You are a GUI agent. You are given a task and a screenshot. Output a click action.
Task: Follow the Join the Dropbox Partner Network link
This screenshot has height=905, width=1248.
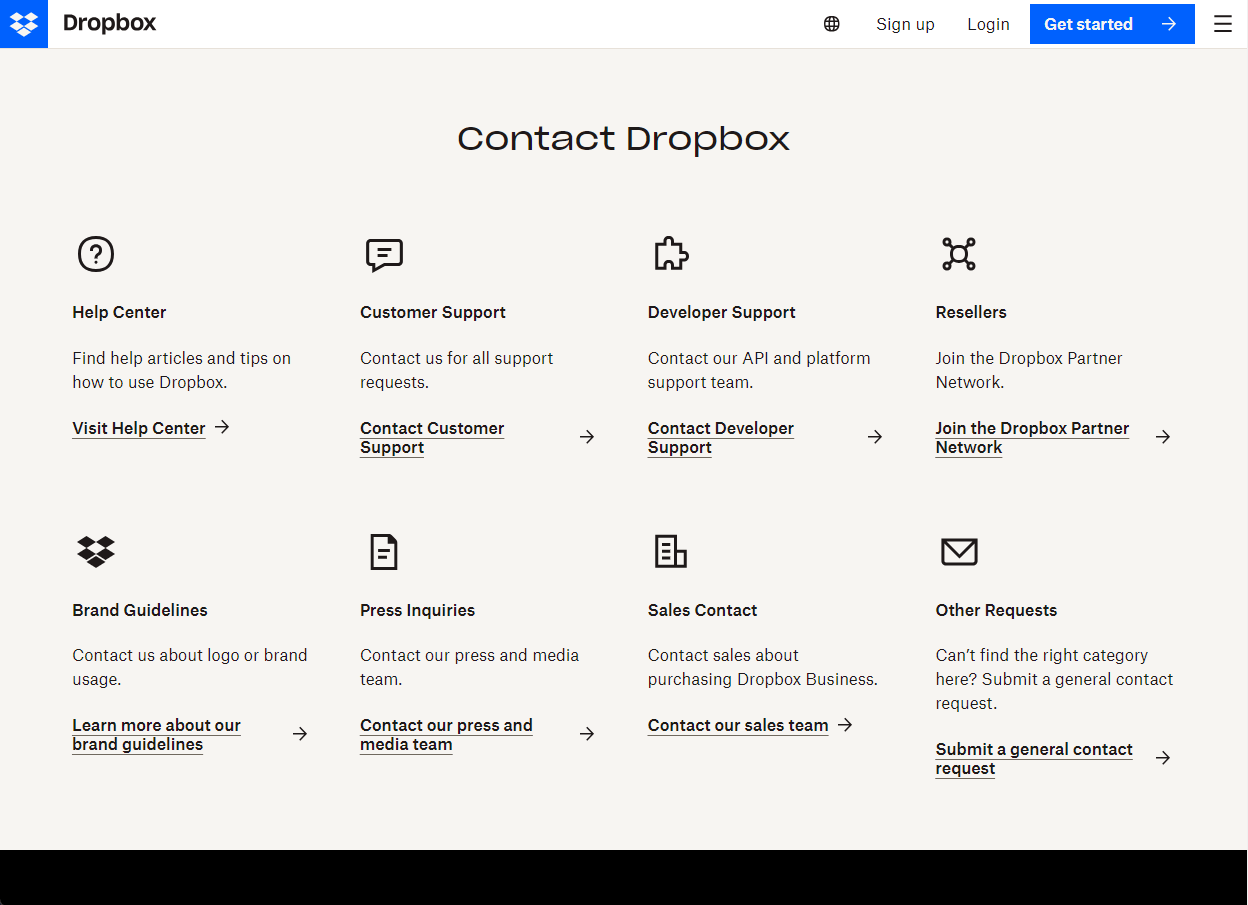[x=1032, y=437]
